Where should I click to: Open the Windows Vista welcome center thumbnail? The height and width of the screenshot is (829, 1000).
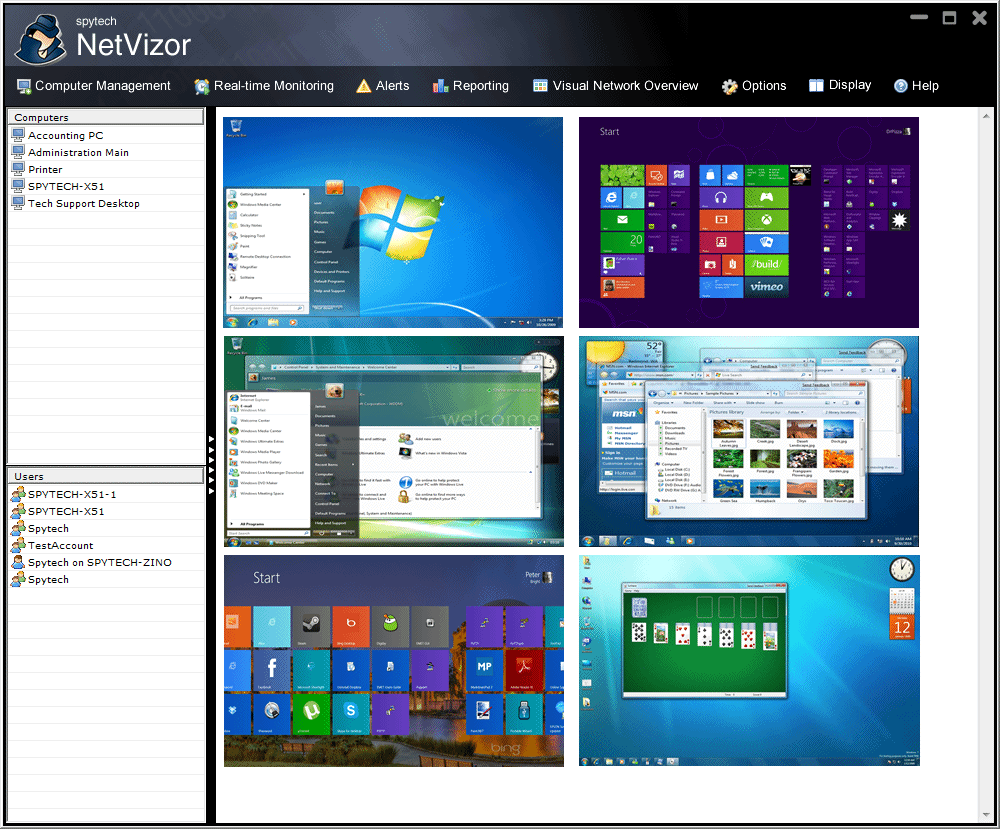tap(393, 441)
